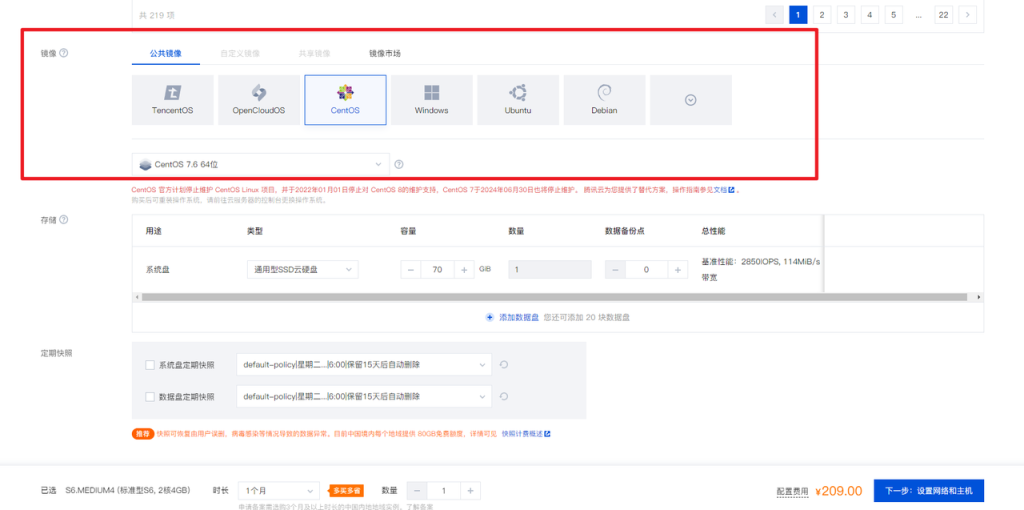The width and height of the screenshot is (1024, 510).
Task: Open 文档 link in CentOS notice
Action: point(720,190)
